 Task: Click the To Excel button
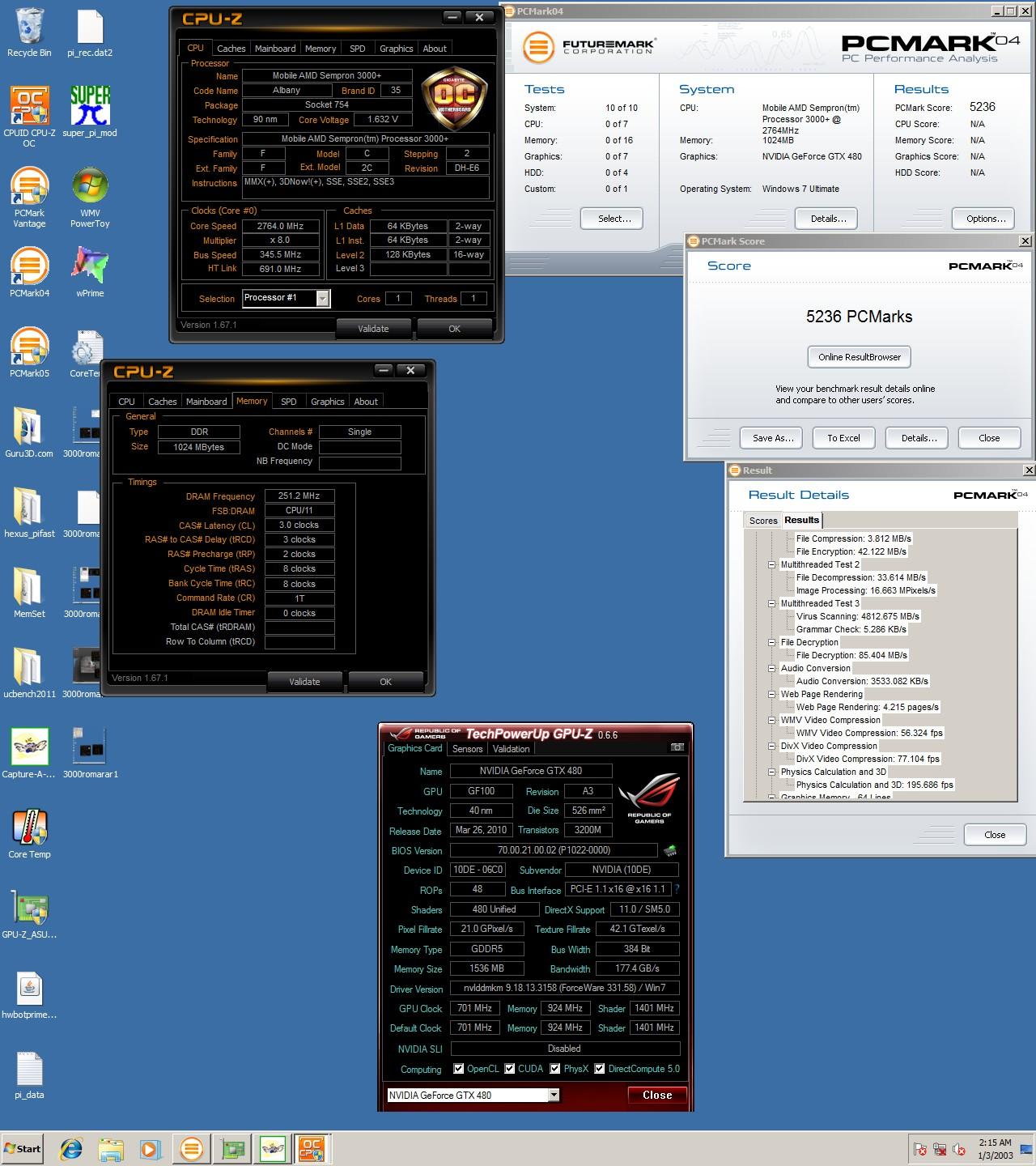click(x=843, y=438)
